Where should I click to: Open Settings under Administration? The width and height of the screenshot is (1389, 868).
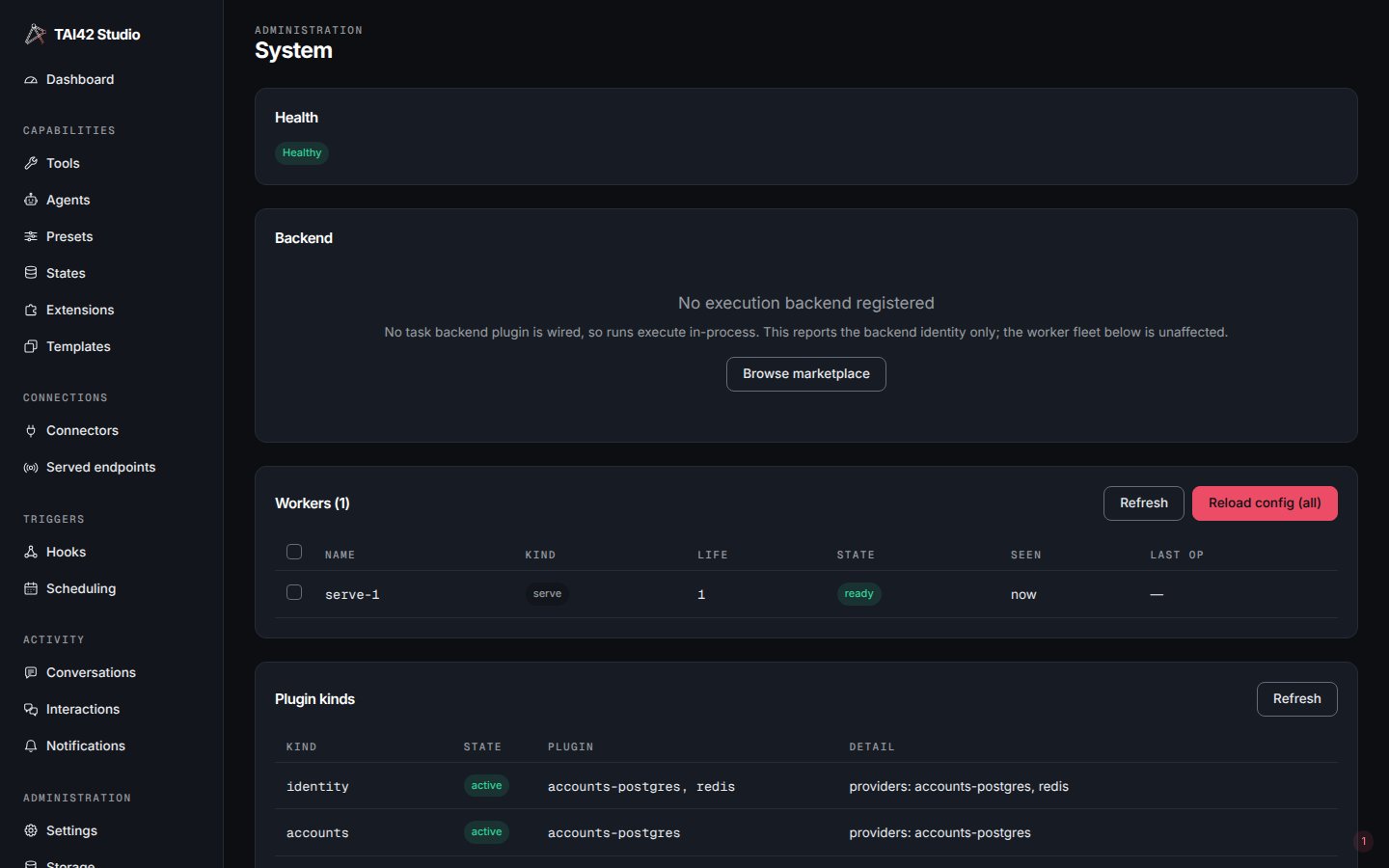click(111, 831)
